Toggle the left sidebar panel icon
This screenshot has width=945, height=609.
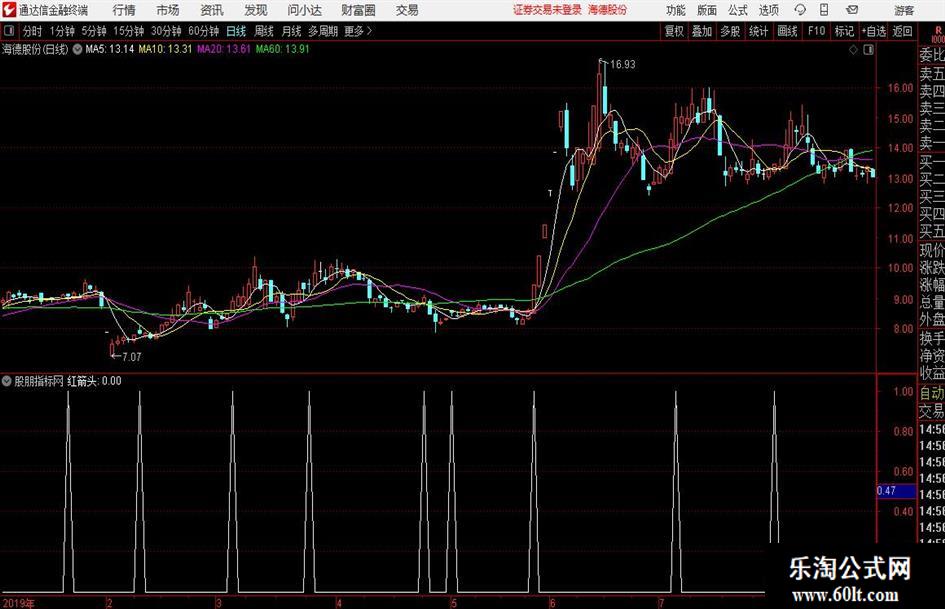(x=9, y=31)
